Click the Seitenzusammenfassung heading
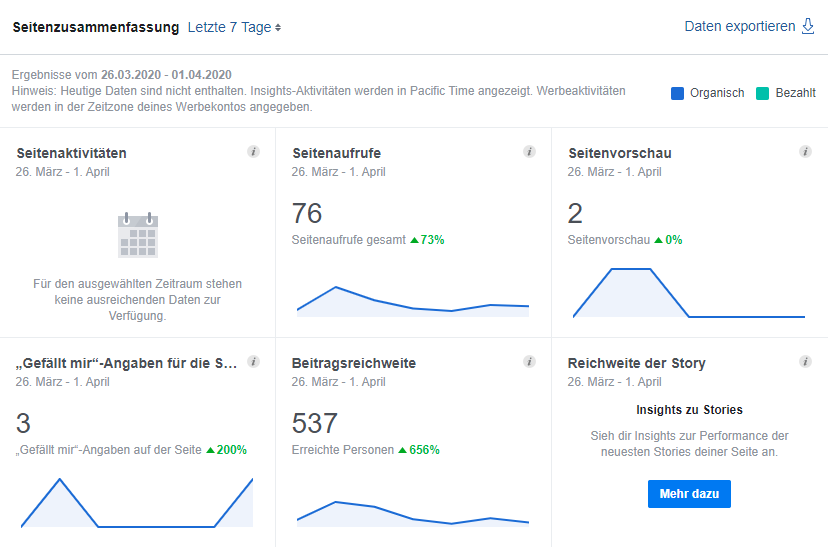The height and width of the screenshot is (547, 828). pyautogui.click(x=96, y=27)
